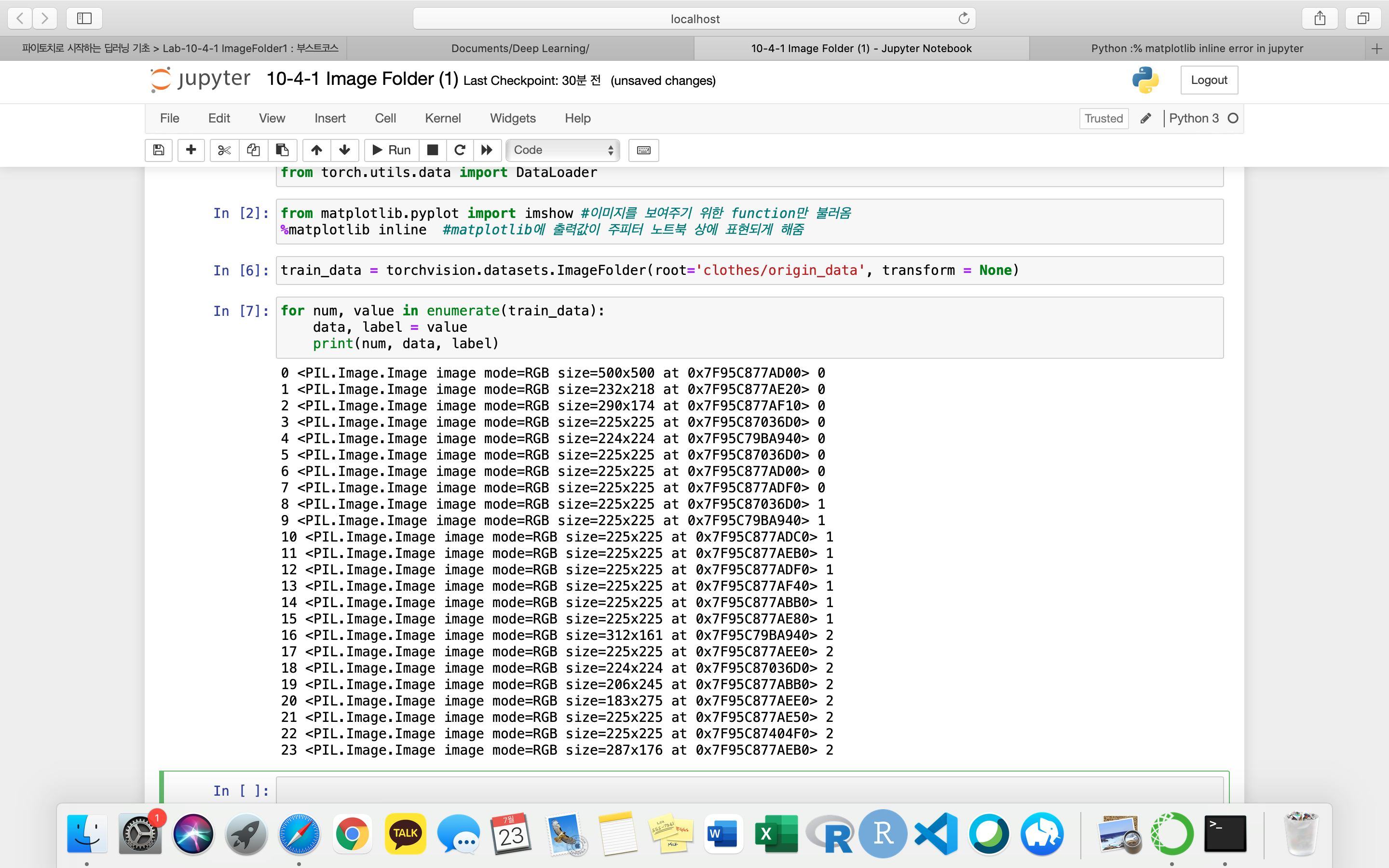The width and height of the screenshot is (1389, 868).
Task: Open the command palette keyboard icon
Action: click(x=643, y=150)
